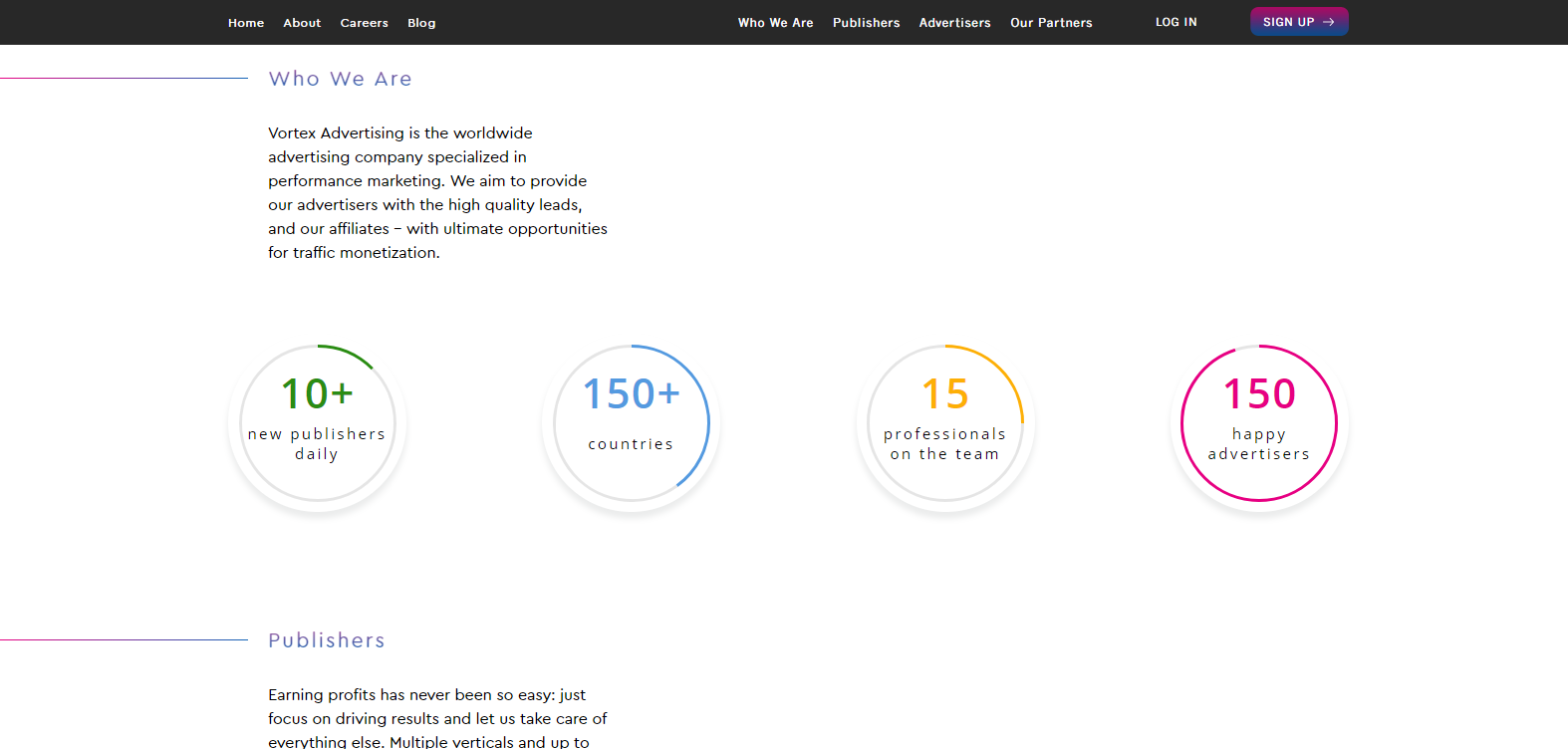Screen dimensions: 1568x749
Task: Go to the Home page link
Action: coord(246,23)
